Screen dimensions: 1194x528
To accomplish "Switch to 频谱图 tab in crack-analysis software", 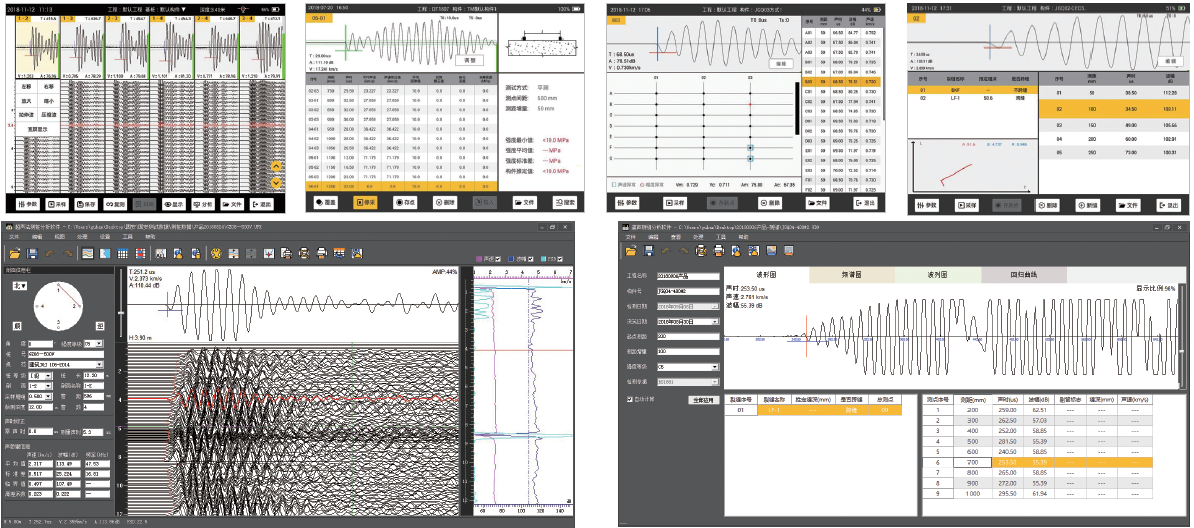I will click(x=852, y=274).
